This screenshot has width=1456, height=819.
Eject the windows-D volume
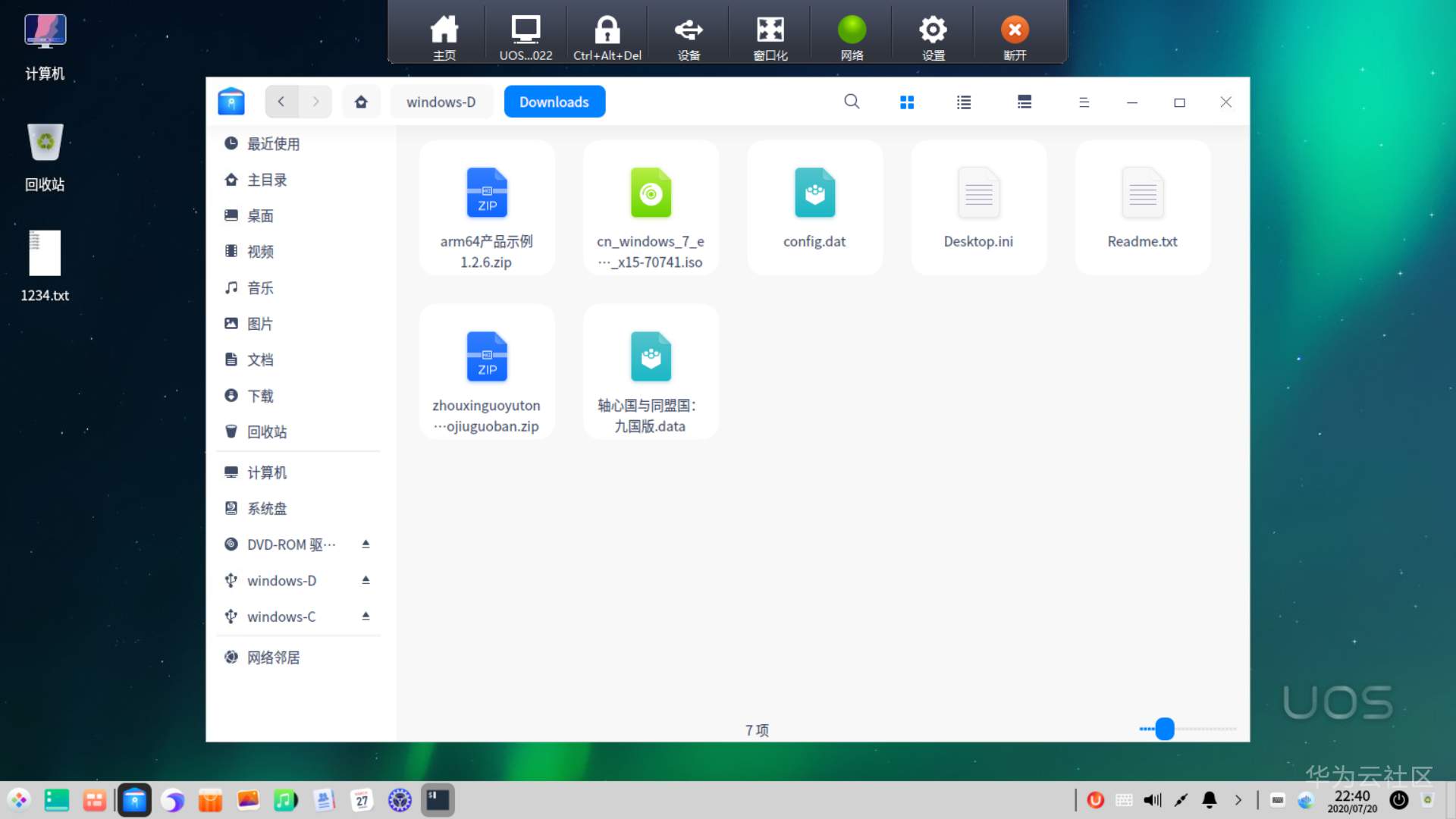(366, 580)
